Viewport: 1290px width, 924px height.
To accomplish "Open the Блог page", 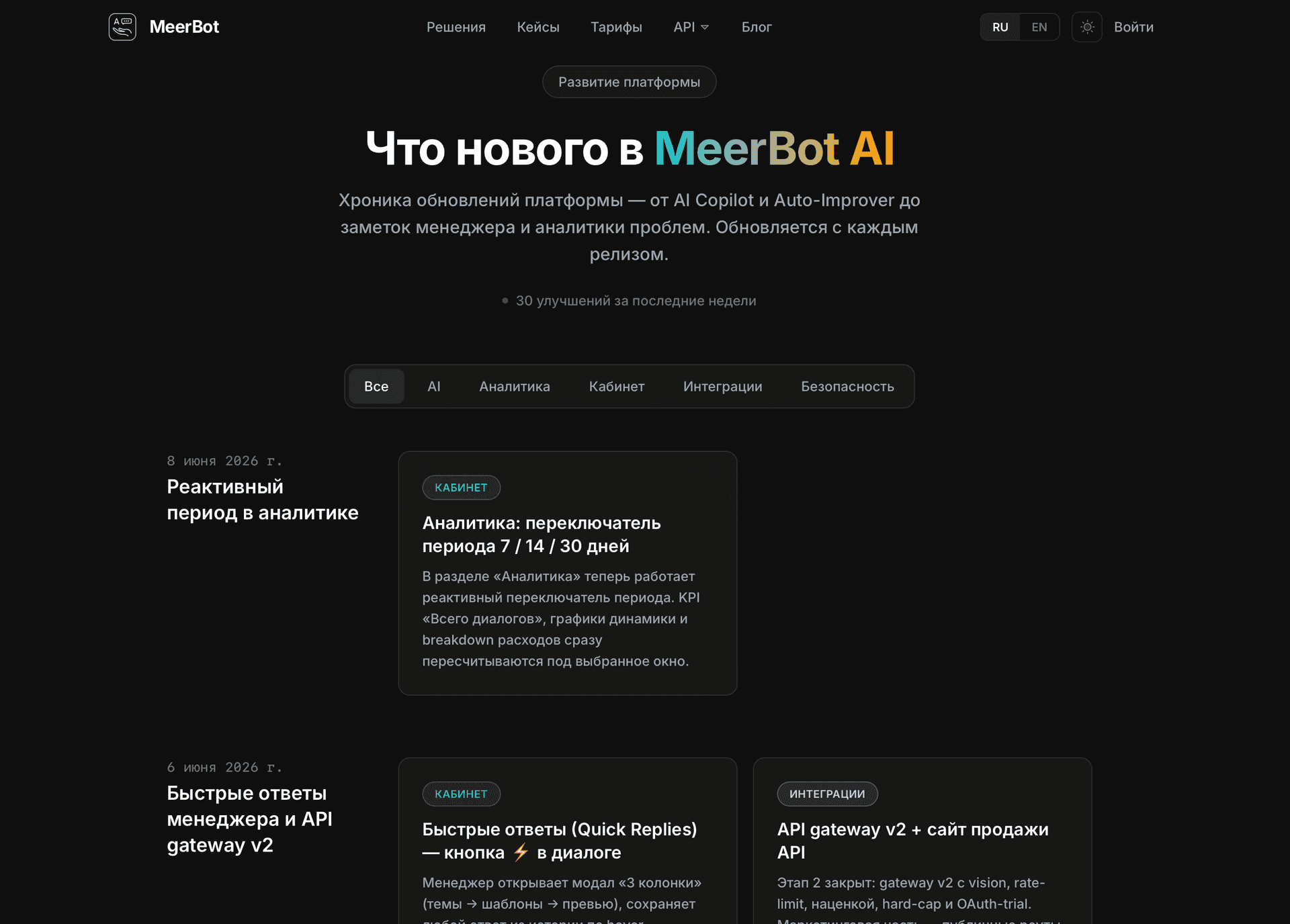I will [x=756, y=27].
